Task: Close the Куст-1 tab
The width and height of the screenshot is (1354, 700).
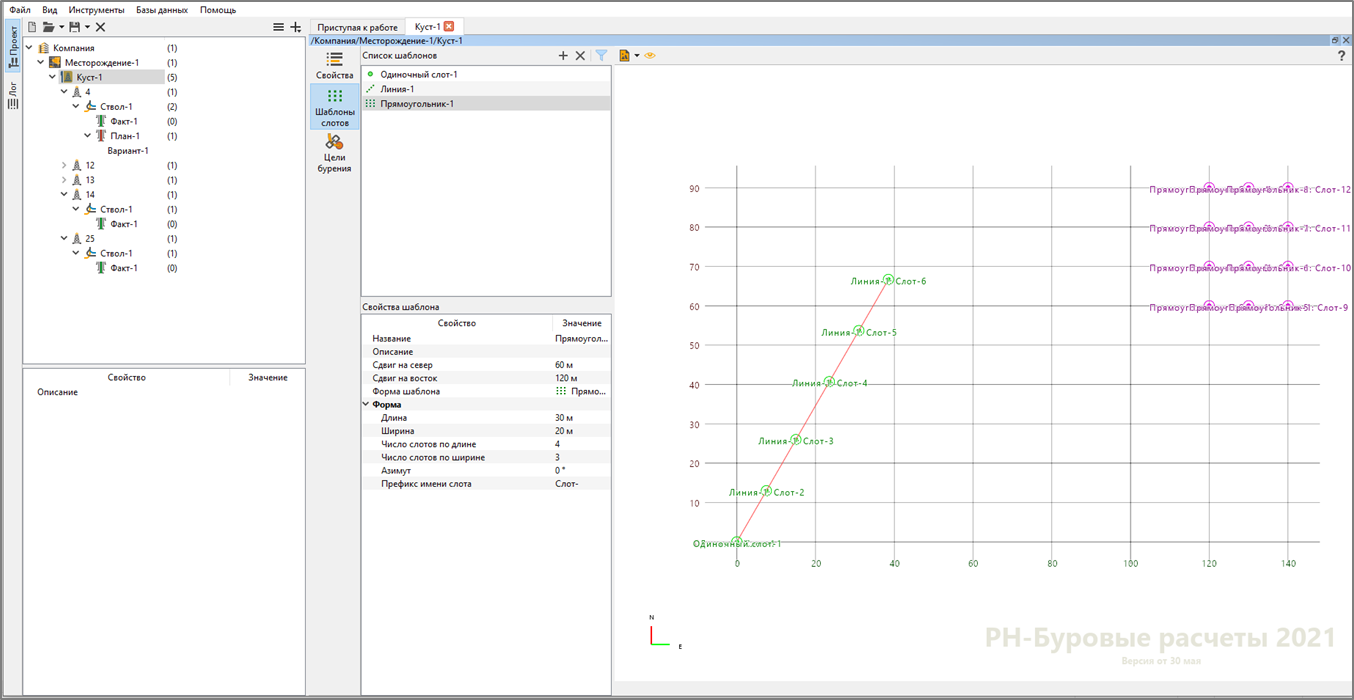Action: [449, 26]
